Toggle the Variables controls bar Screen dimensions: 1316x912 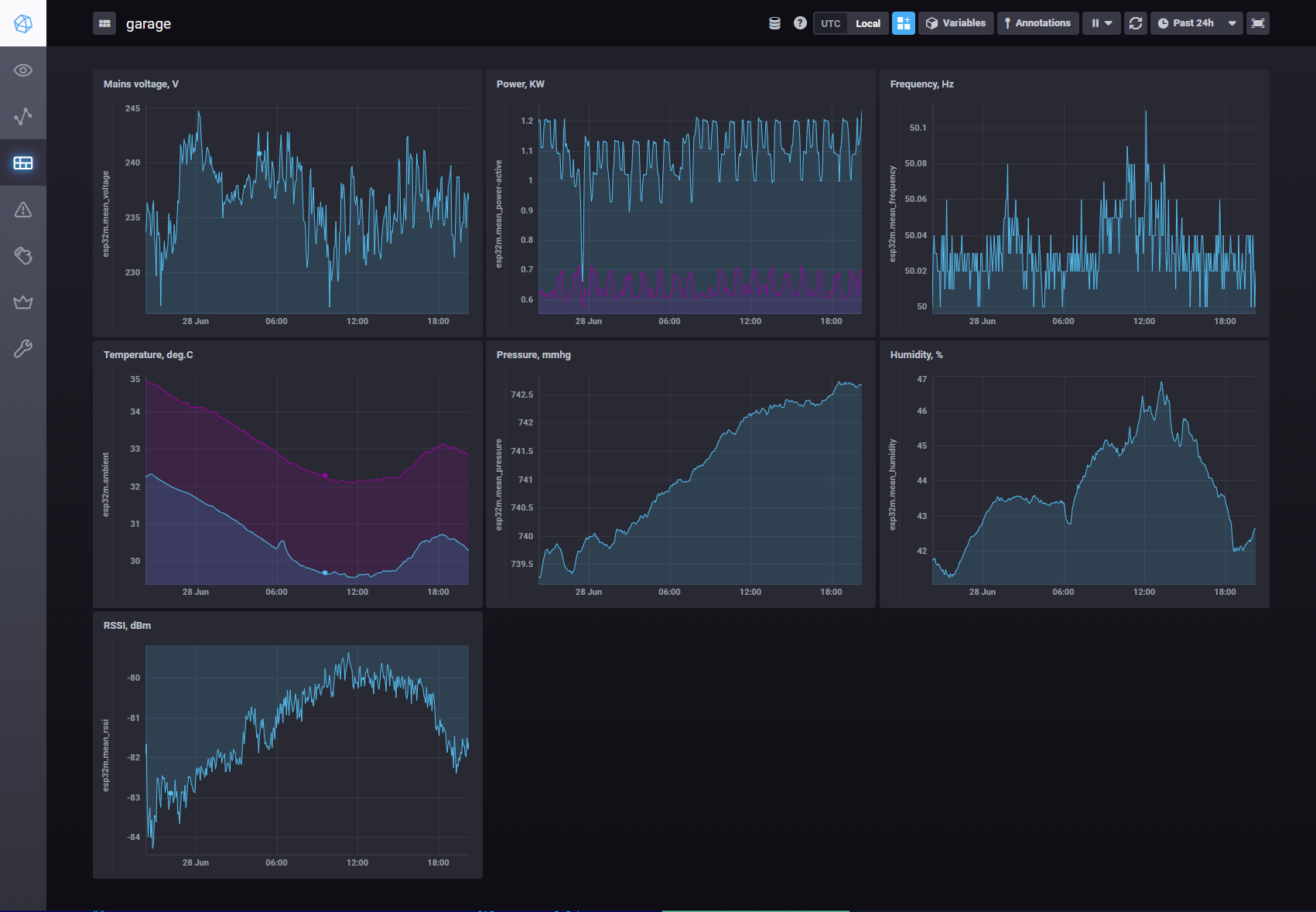tap(956, 23)
